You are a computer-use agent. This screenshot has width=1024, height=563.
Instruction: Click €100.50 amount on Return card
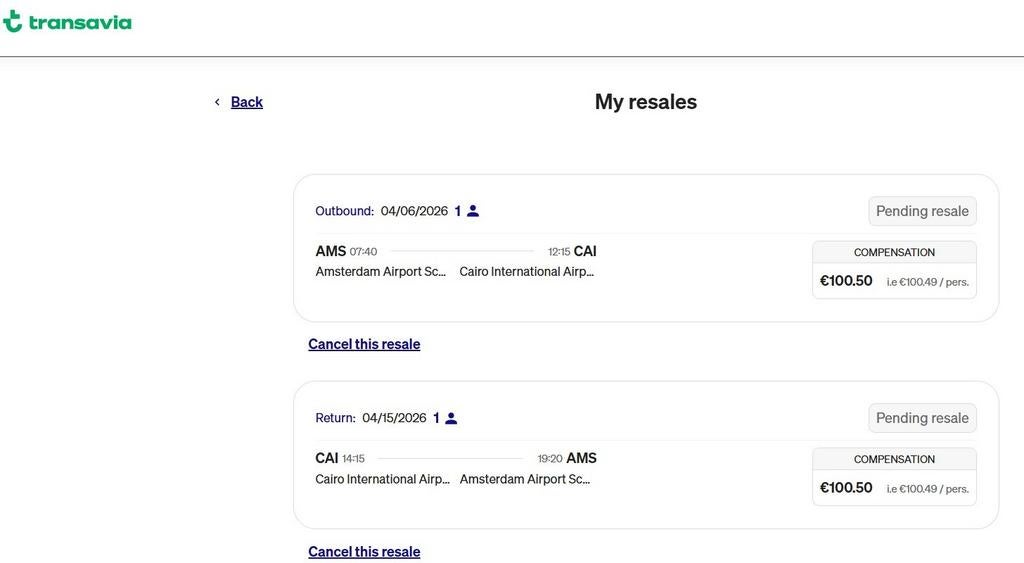[x=846, y=488]
